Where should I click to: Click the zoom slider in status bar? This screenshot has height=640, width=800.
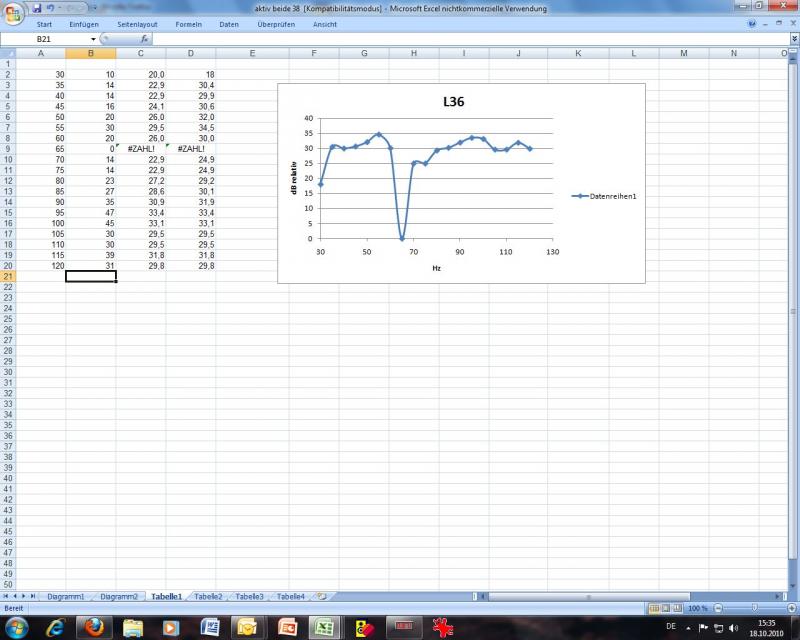tap(753, 608)
